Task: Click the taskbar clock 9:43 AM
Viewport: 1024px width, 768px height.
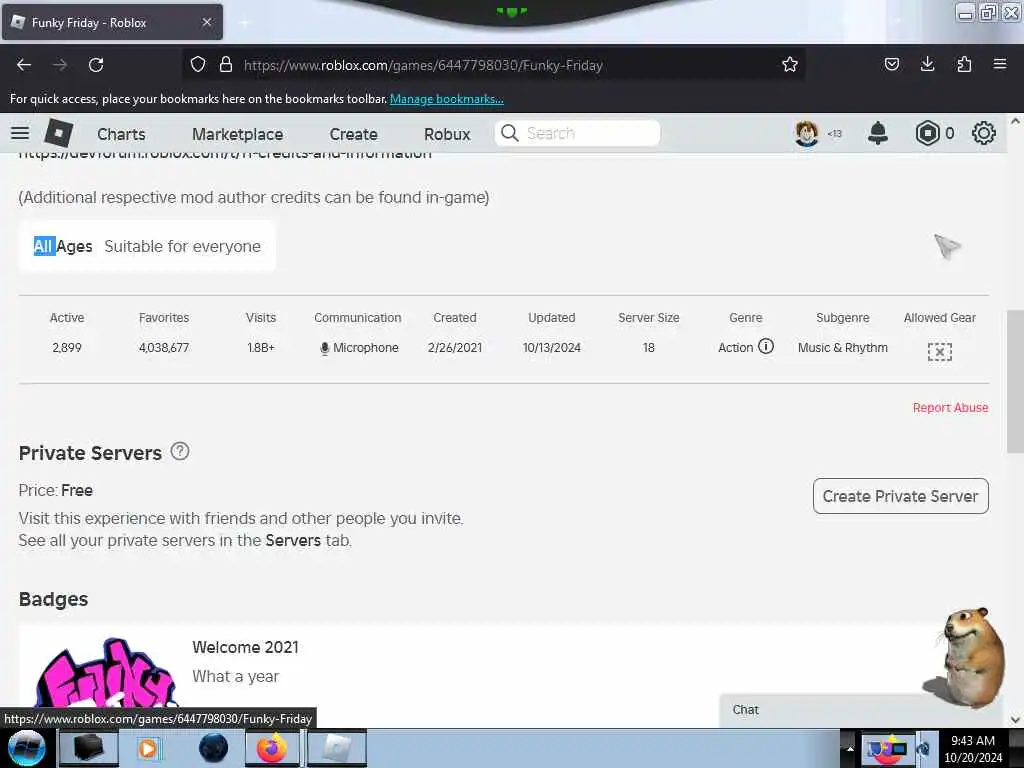Action: pos(972,741)
